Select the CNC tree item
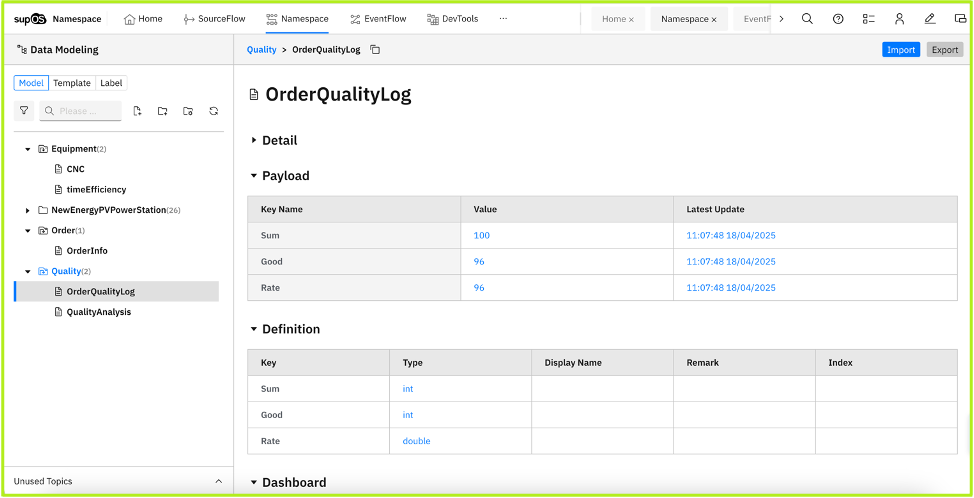Viewport: 974px width, 498px height. (x=75, y=169)
